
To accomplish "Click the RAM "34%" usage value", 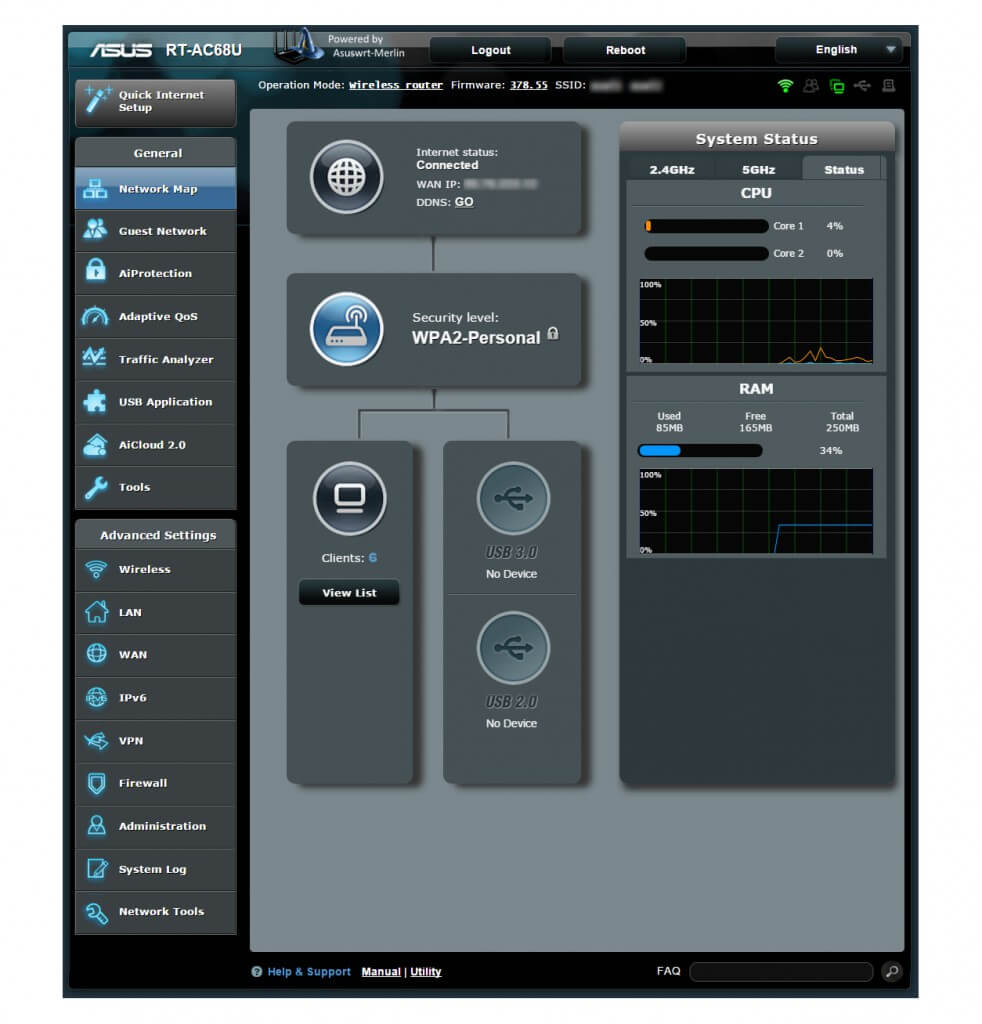I will pos(831,451).
